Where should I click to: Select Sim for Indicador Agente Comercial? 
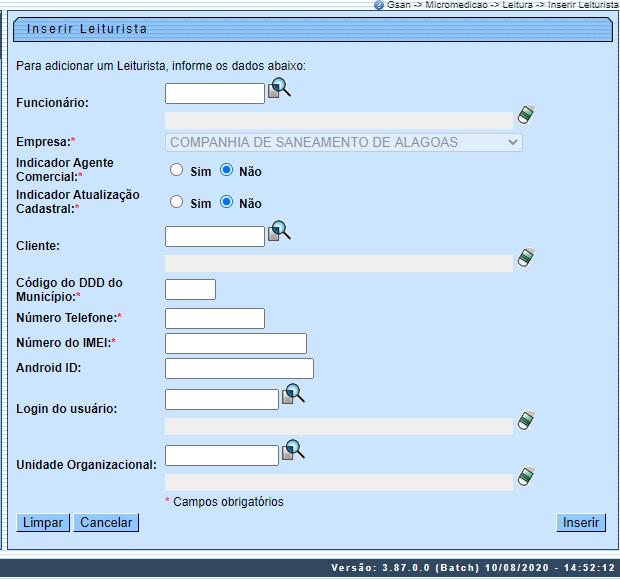[x=176, y=170]
